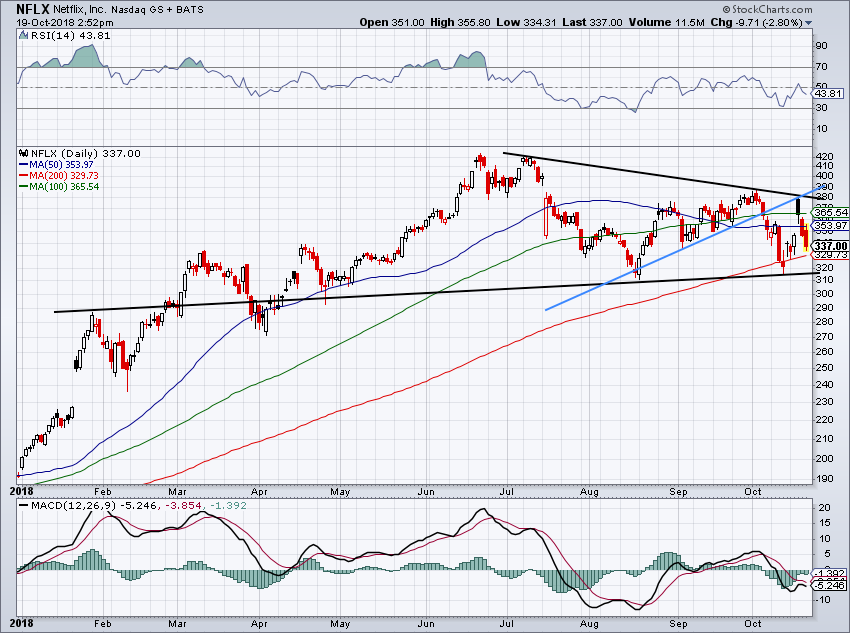850x633 pixels.
Task: Click the StockCharts.com copyright text
Action: pos(768,9)
